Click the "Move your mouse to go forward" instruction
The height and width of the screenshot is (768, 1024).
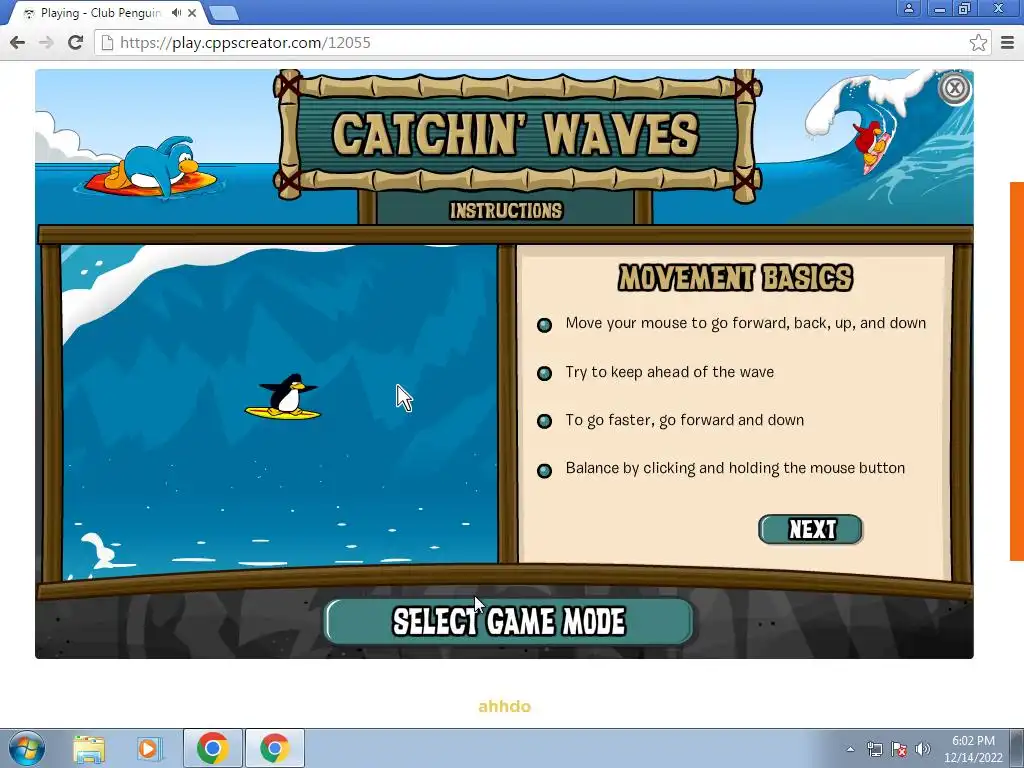[746, 323]
